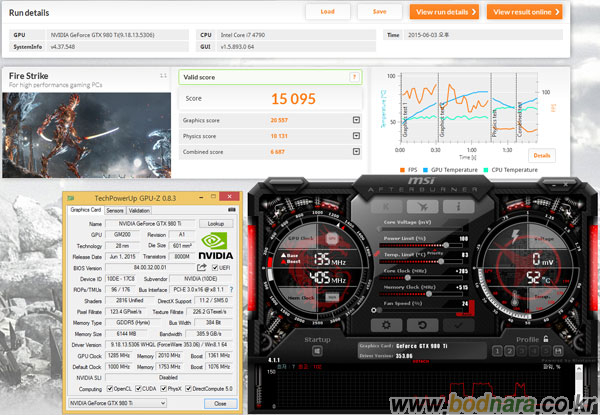Switch to GPU-Z Graphics Card tab
Screen dimensions: 600x415
click(x=86, y=210)
